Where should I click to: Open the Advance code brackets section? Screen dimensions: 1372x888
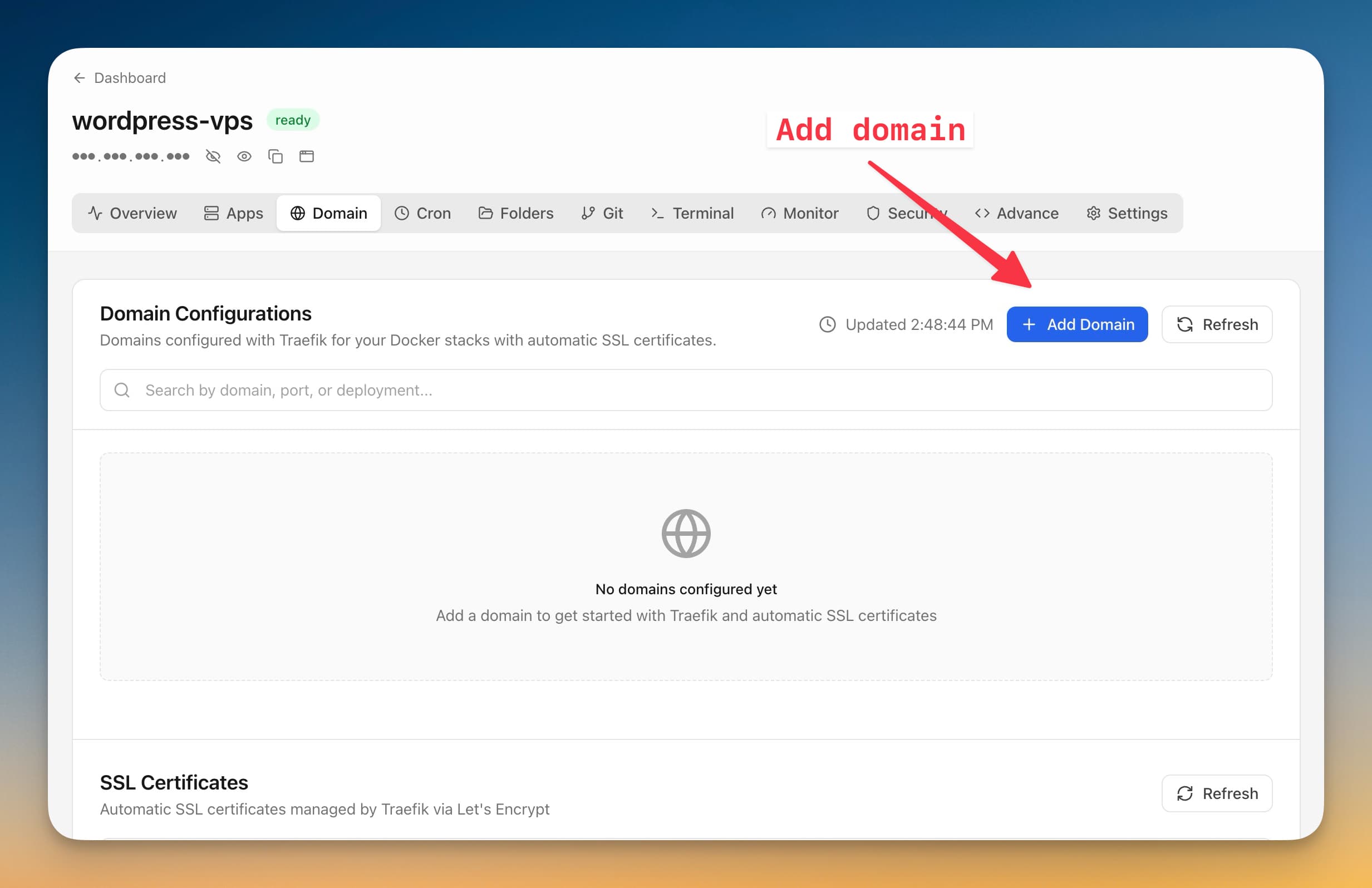982,213
